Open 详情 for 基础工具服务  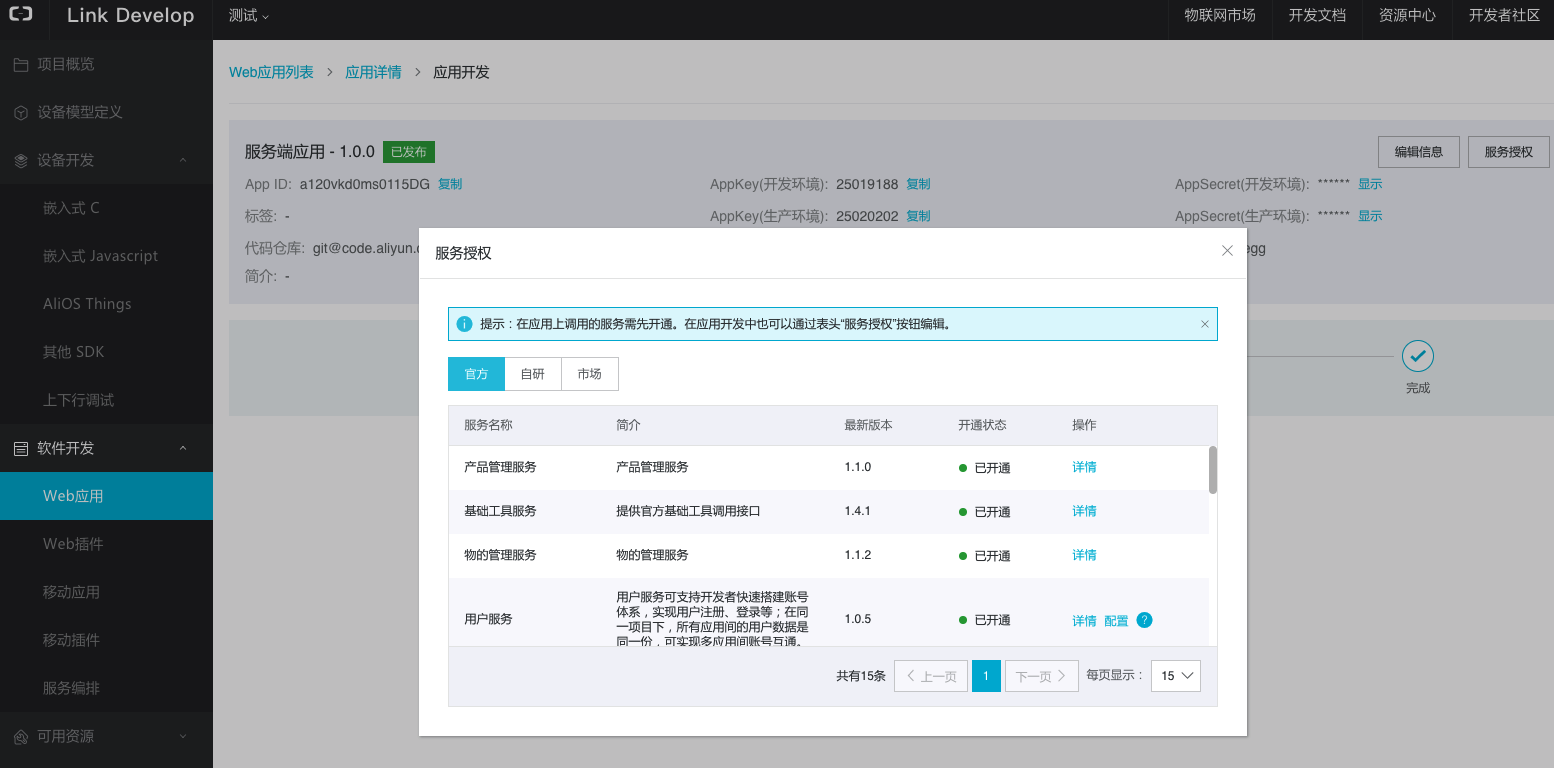pos(1084,511)
